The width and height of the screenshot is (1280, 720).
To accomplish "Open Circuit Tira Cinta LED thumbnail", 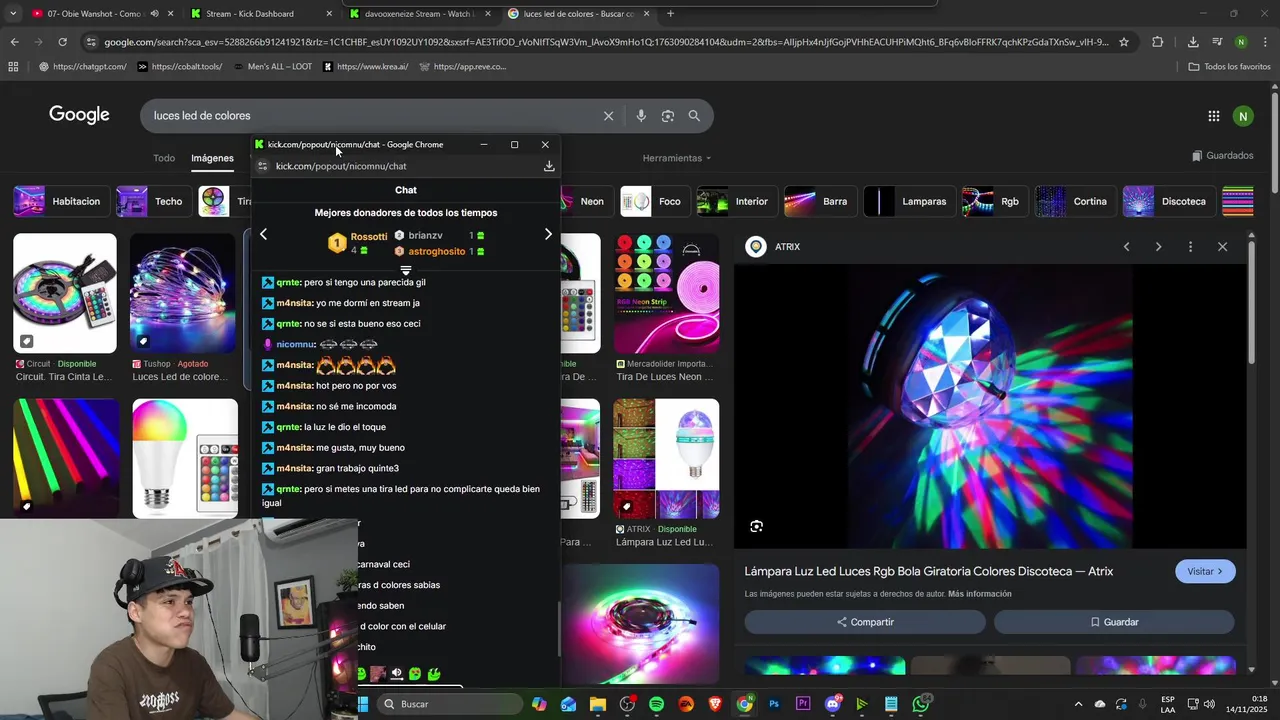I will (65, 294).
